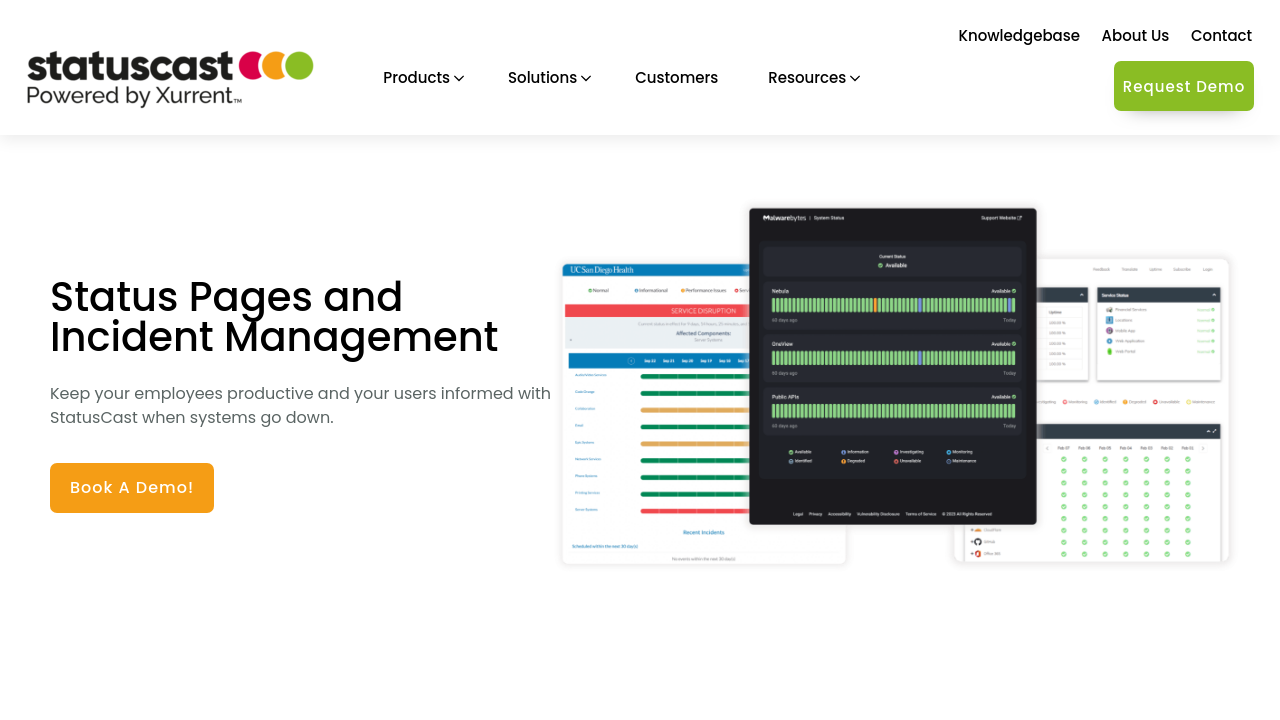Click the Service Status panel header
The height and width of the screenshot is (720, 1280).
(x=1158, y=295)
